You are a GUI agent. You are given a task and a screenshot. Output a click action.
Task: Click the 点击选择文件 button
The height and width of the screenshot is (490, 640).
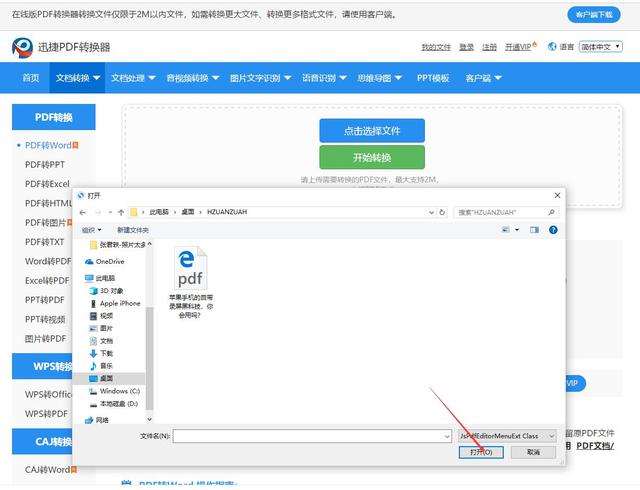coord(372,131)
